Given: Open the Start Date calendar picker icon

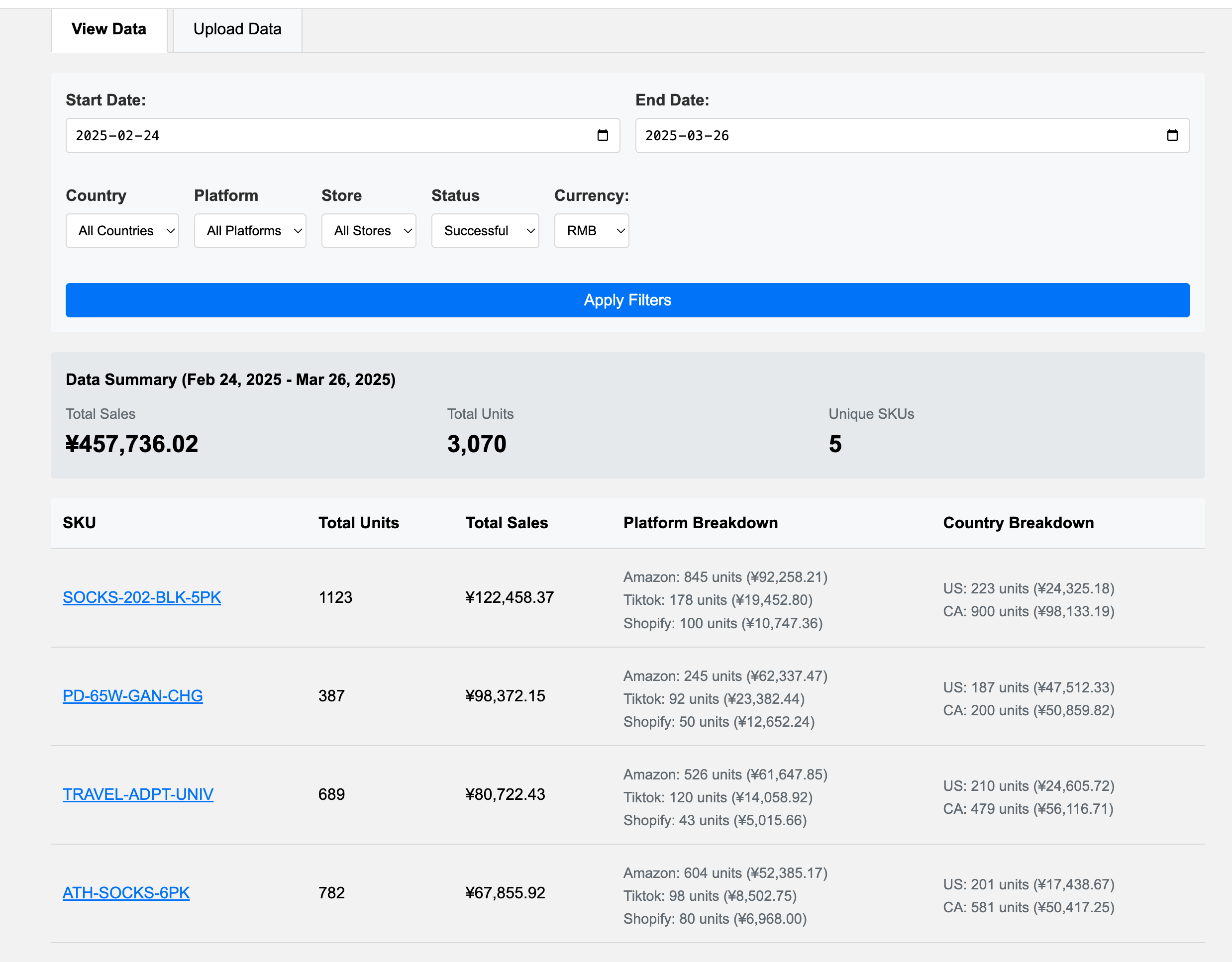Looking at the screenshot, I should [603, 135].
